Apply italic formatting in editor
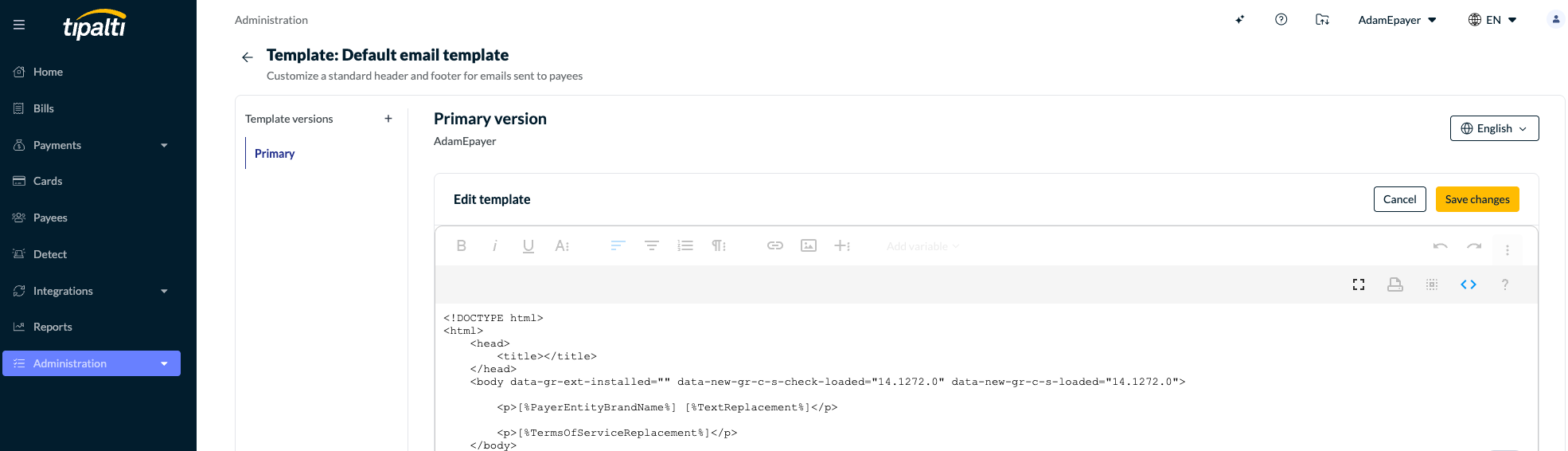Viewport: 1568px width, 451px height. tap(495, 245)
